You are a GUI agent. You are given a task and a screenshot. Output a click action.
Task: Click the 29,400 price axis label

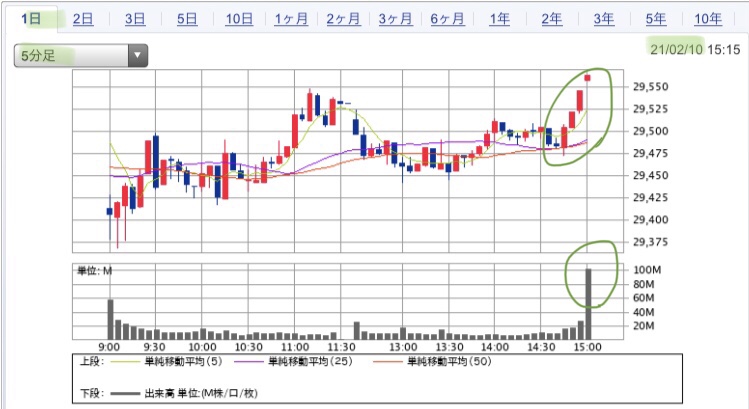[651, 220]
